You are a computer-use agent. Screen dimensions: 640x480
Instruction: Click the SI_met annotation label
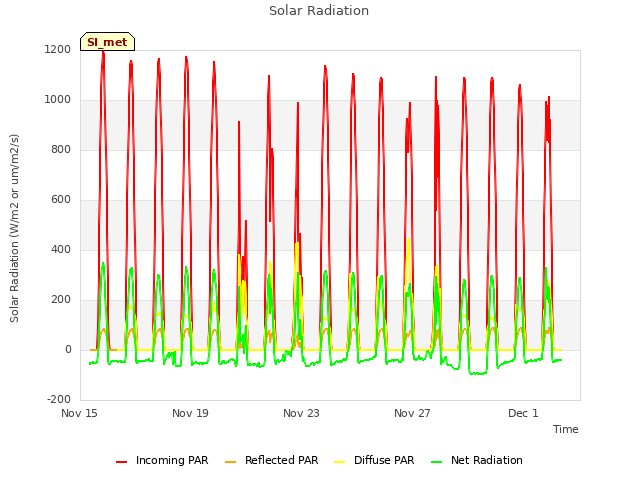point(107,42)
